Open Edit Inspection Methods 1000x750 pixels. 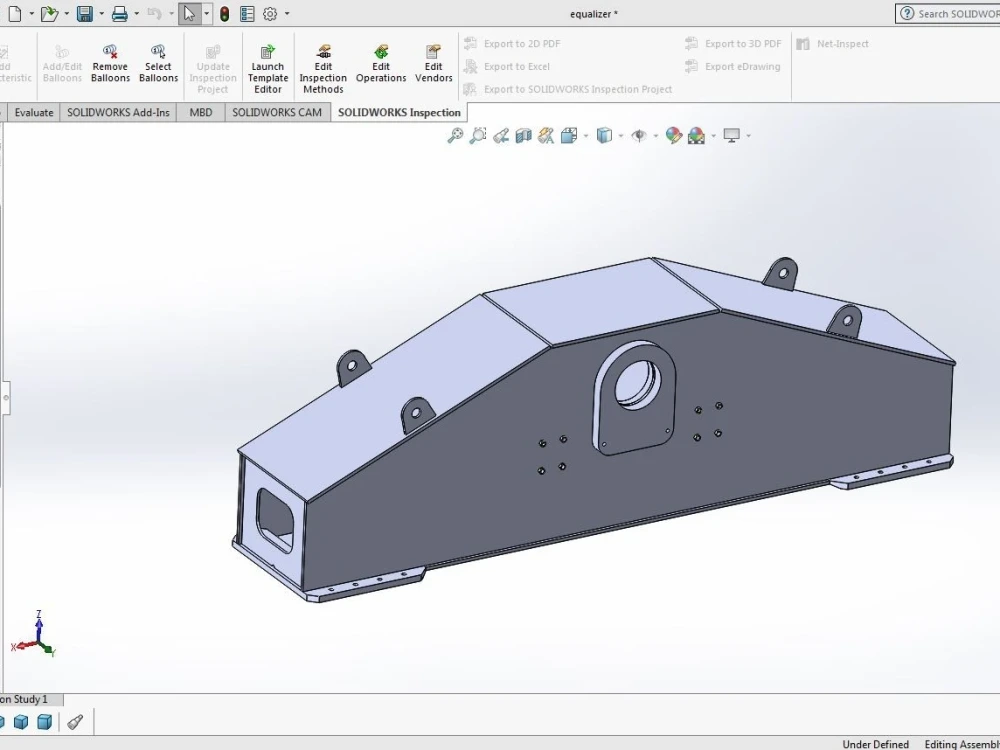323,70
